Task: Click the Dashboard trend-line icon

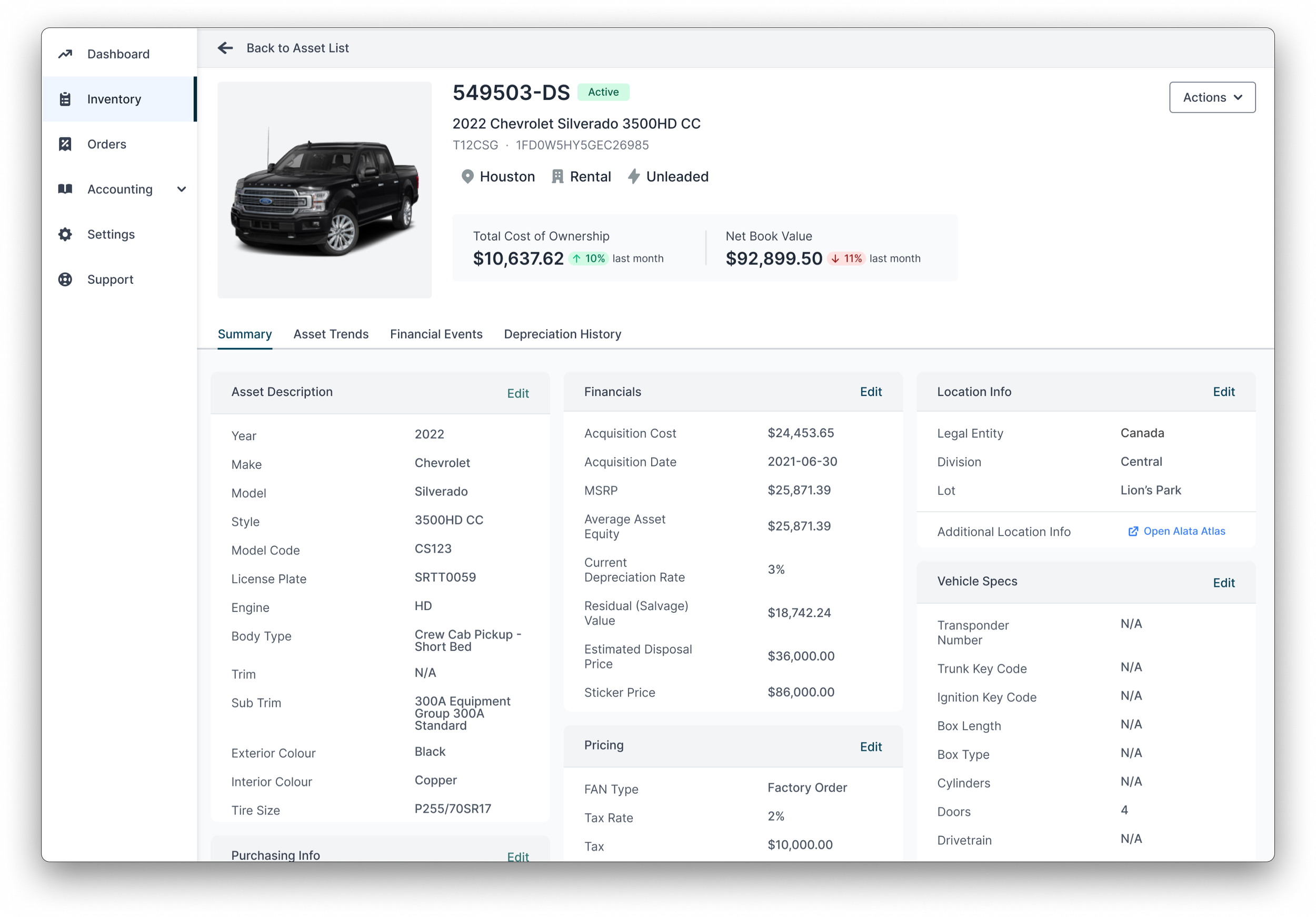Action: pyautogui.click(x=65, y=54)
